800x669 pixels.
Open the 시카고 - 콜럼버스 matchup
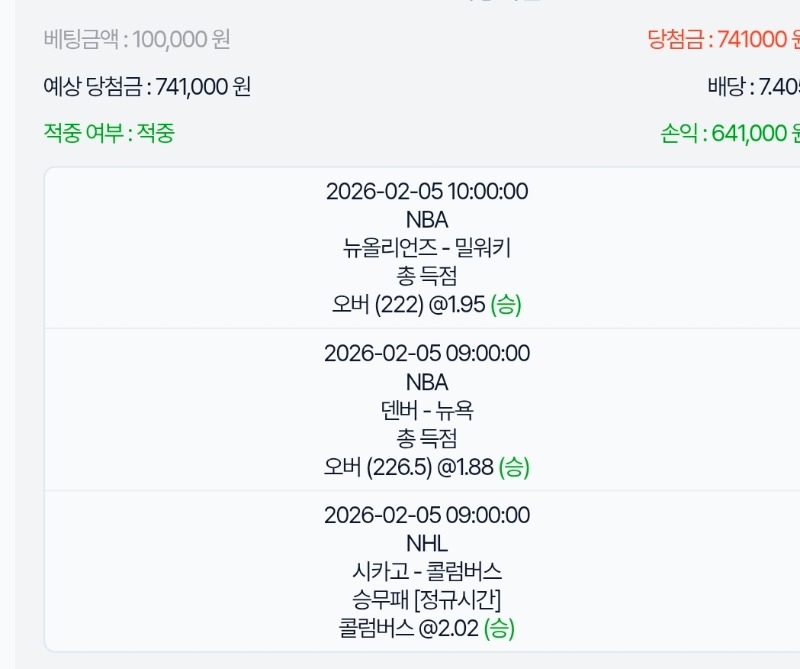tap(427, 572)
